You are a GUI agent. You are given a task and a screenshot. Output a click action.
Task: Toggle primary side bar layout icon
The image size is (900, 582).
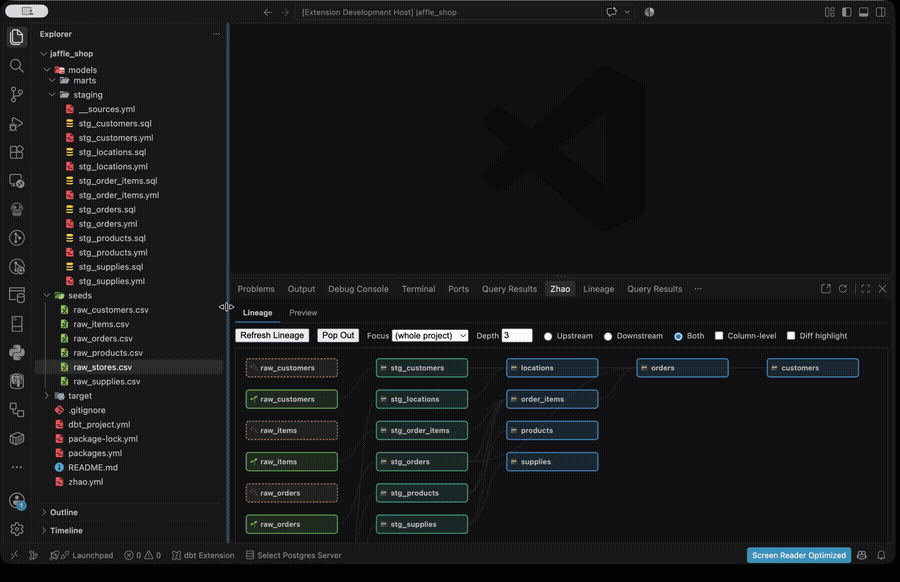[847, 12]
